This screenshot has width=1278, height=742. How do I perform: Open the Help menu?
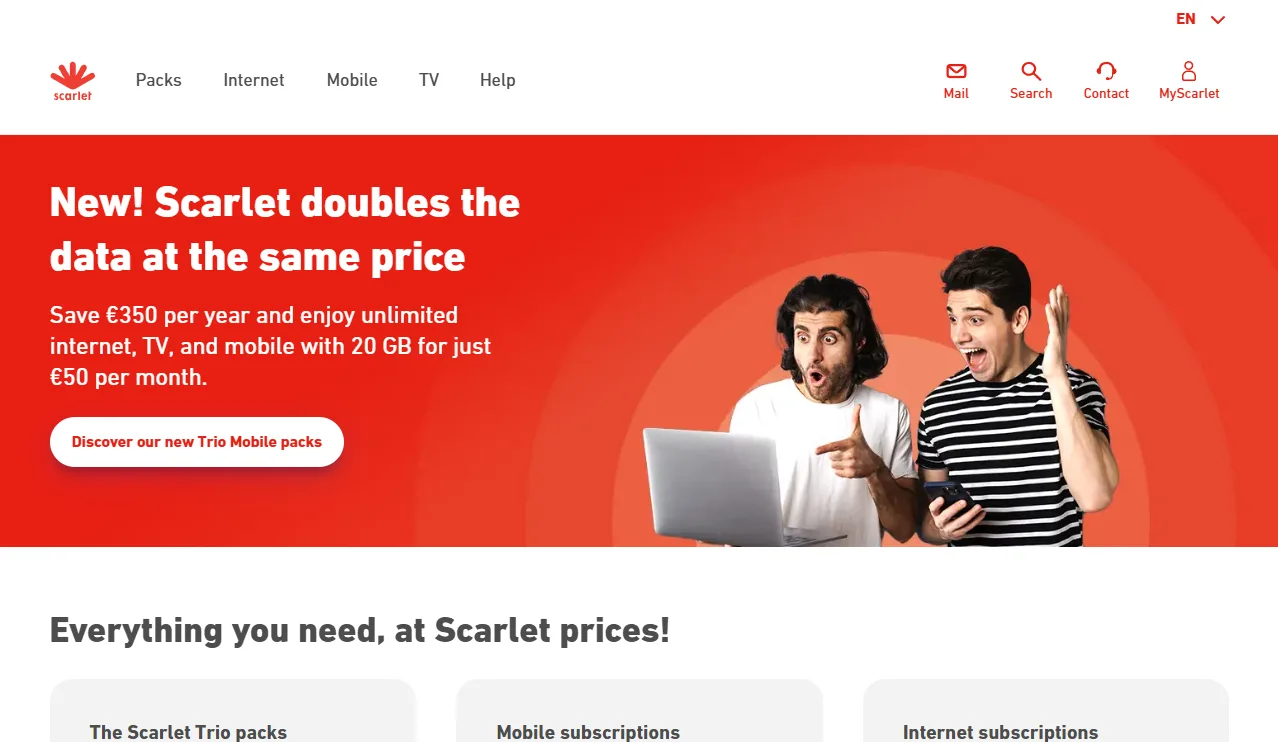pos(497,80)
